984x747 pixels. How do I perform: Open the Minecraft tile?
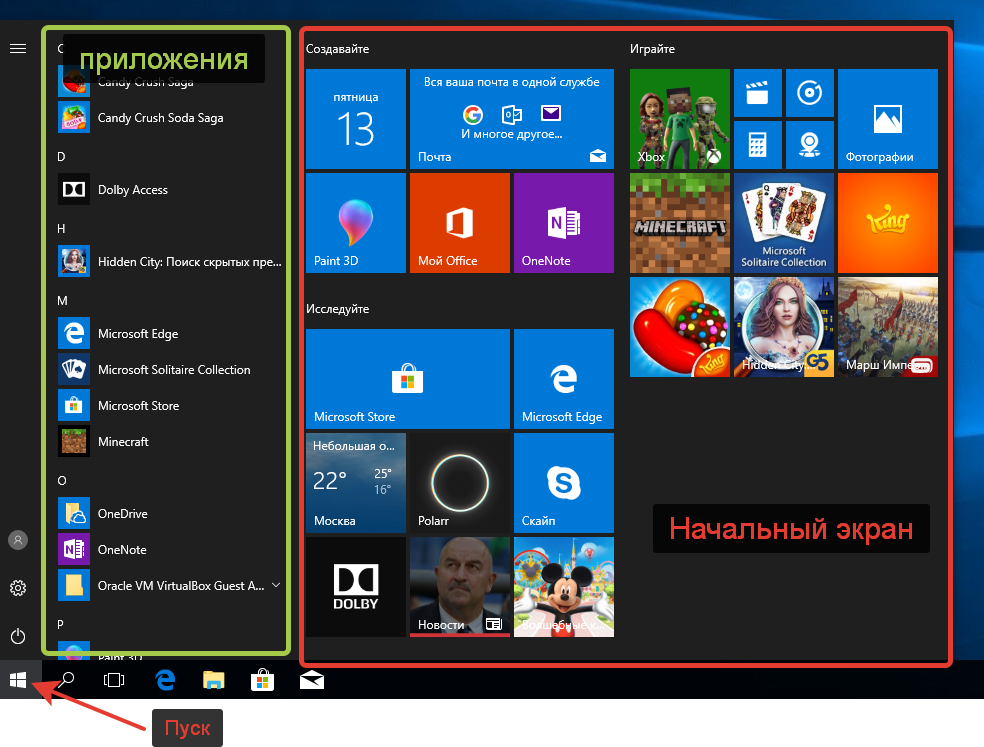tap(680, 223)
